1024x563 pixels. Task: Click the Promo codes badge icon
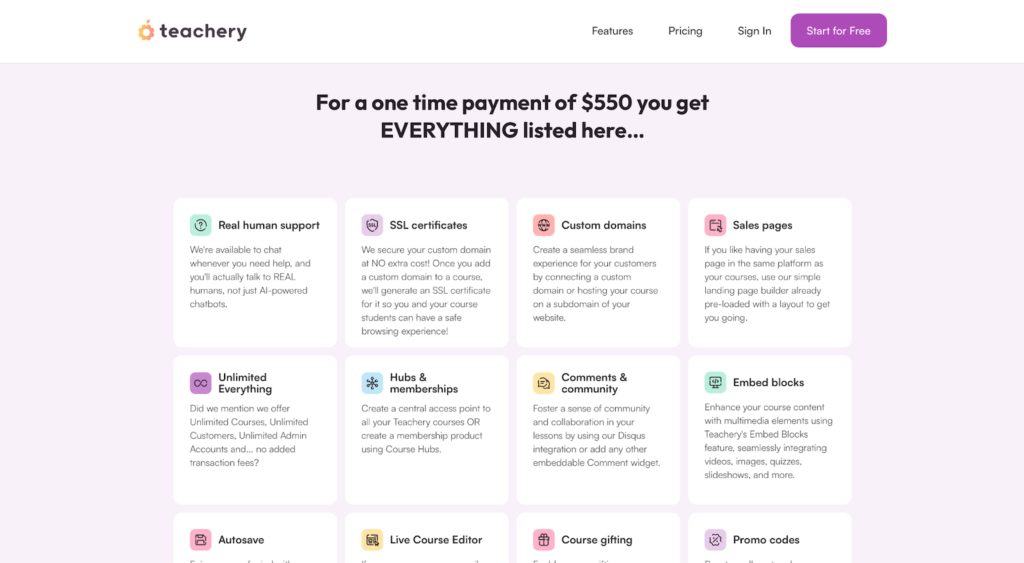tap(715, 540)
